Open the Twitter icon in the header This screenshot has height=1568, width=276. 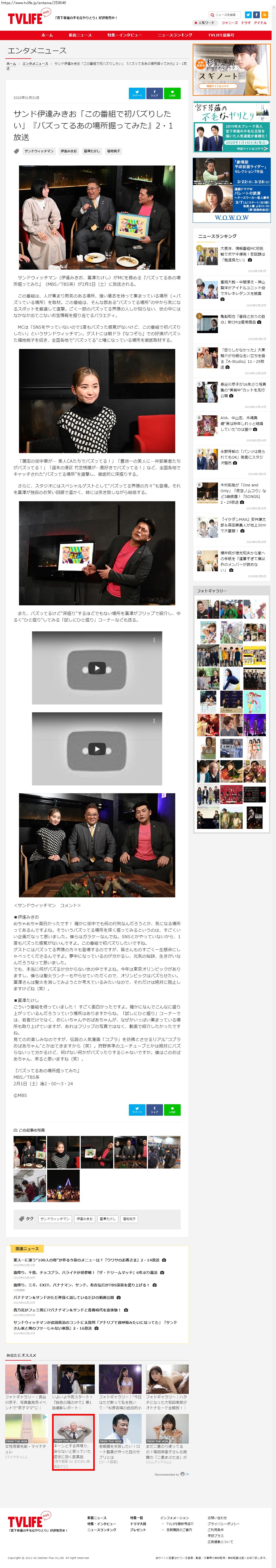[x=248, y=15]
